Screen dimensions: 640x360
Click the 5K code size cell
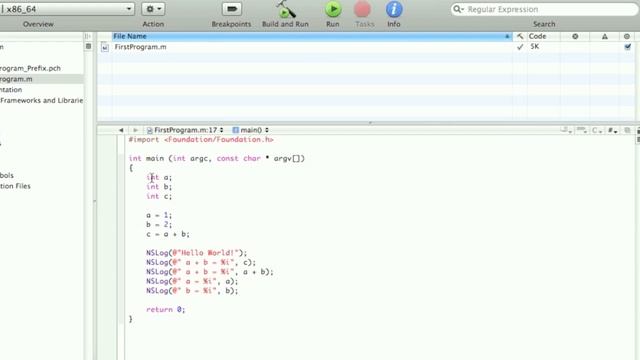535,47
